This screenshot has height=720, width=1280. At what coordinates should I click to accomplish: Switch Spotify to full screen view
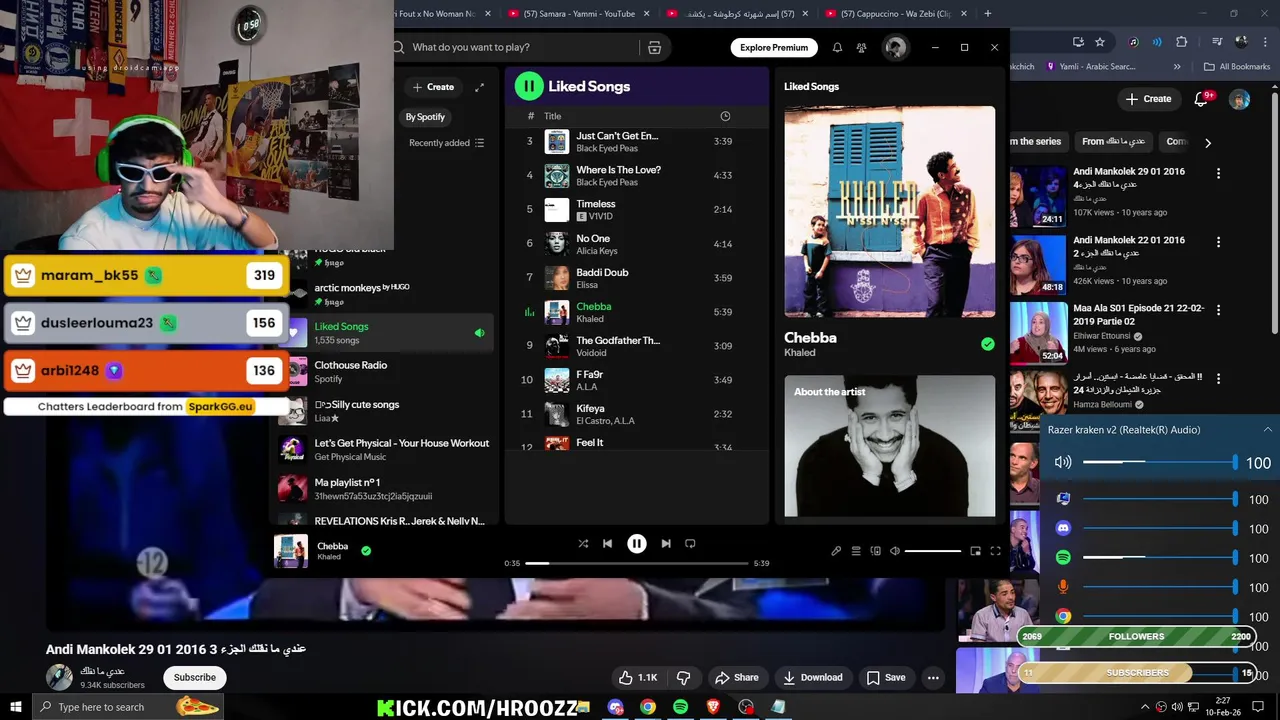(x=995, y=551)
